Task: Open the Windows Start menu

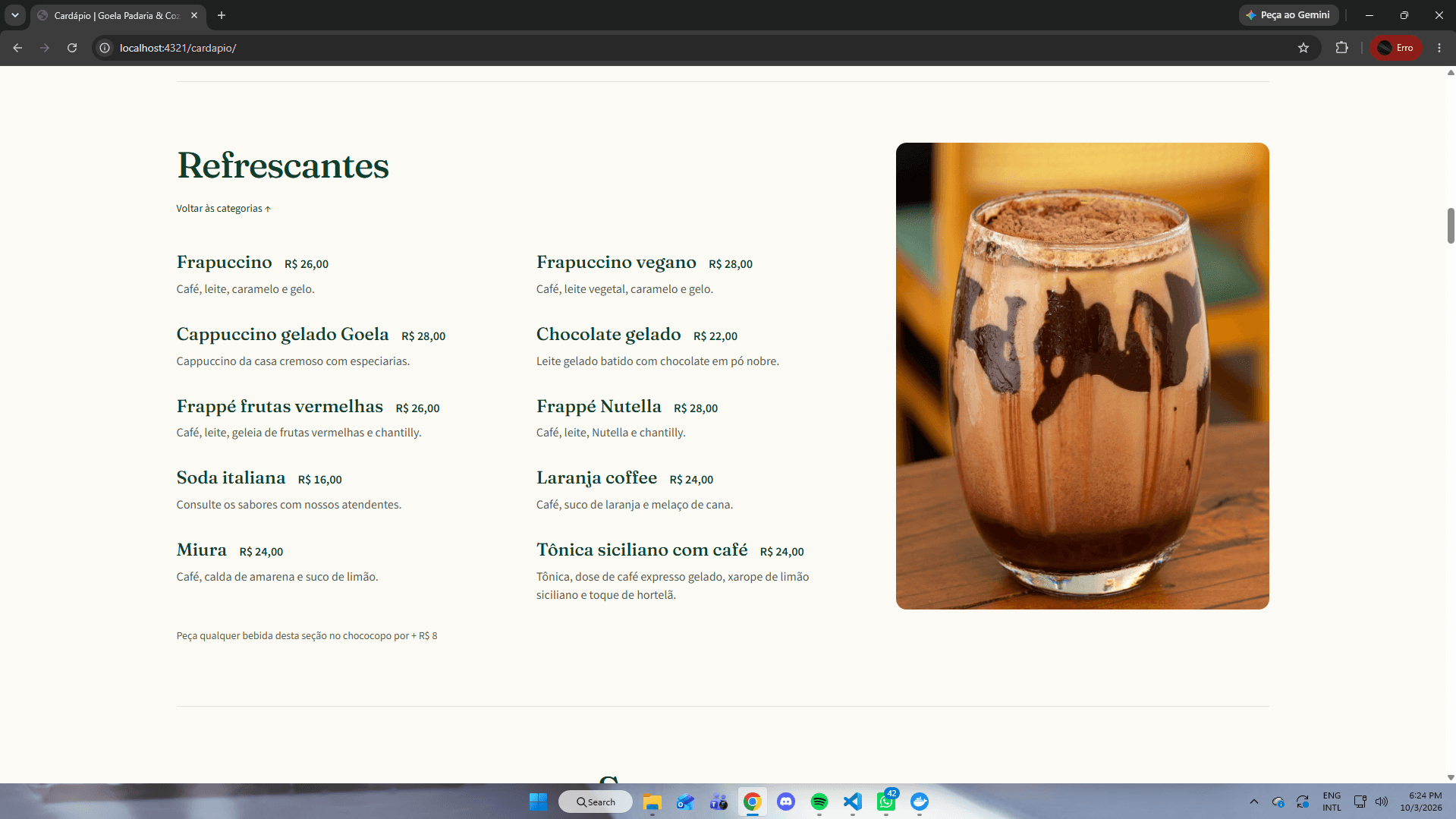Action: pyautogui.click(x=538, y=802)
